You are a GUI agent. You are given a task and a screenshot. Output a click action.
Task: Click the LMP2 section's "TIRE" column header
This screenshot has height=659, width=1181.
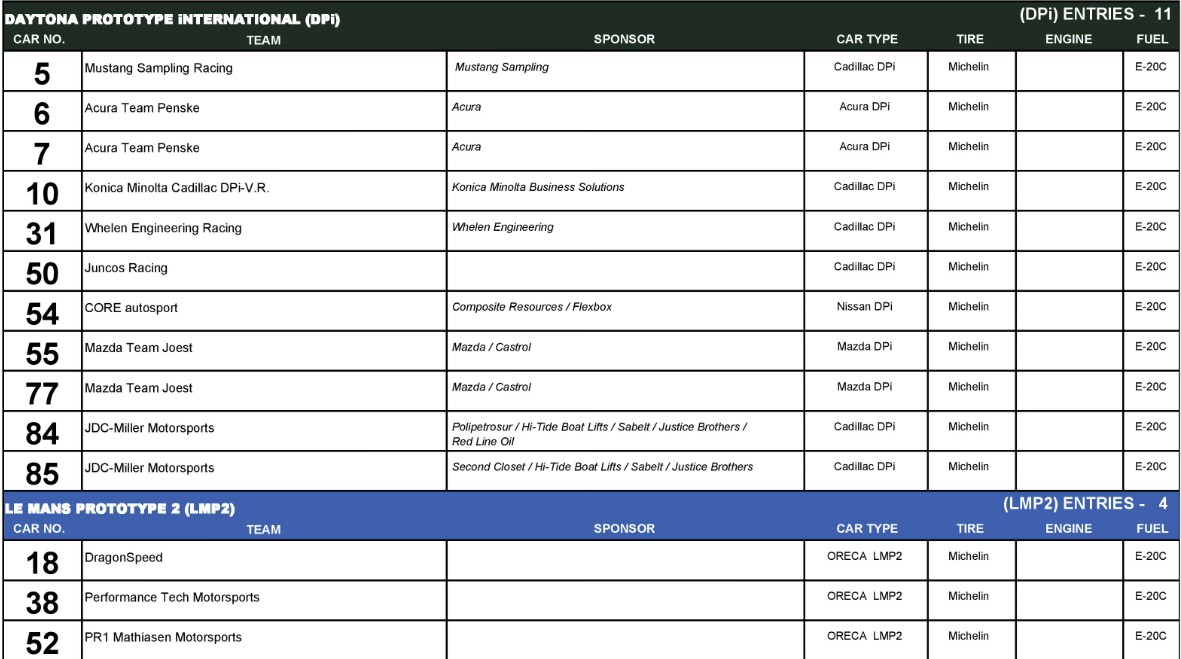[969, 529]
